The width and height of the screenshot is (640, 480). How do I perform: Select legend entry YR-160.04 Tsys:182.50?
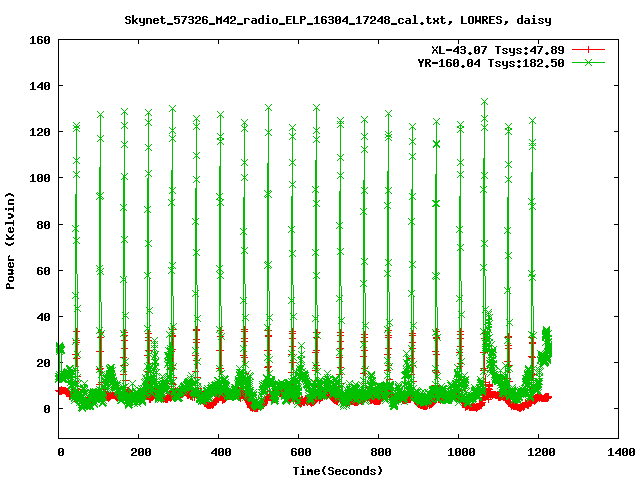[491, 63]
